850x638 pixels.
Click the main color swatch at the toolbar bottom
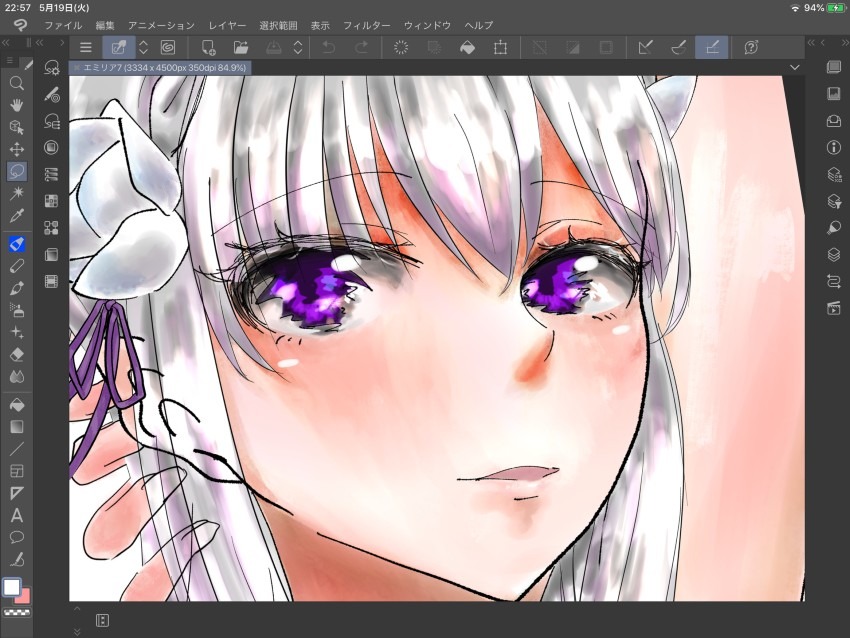(x=12, y=586)
